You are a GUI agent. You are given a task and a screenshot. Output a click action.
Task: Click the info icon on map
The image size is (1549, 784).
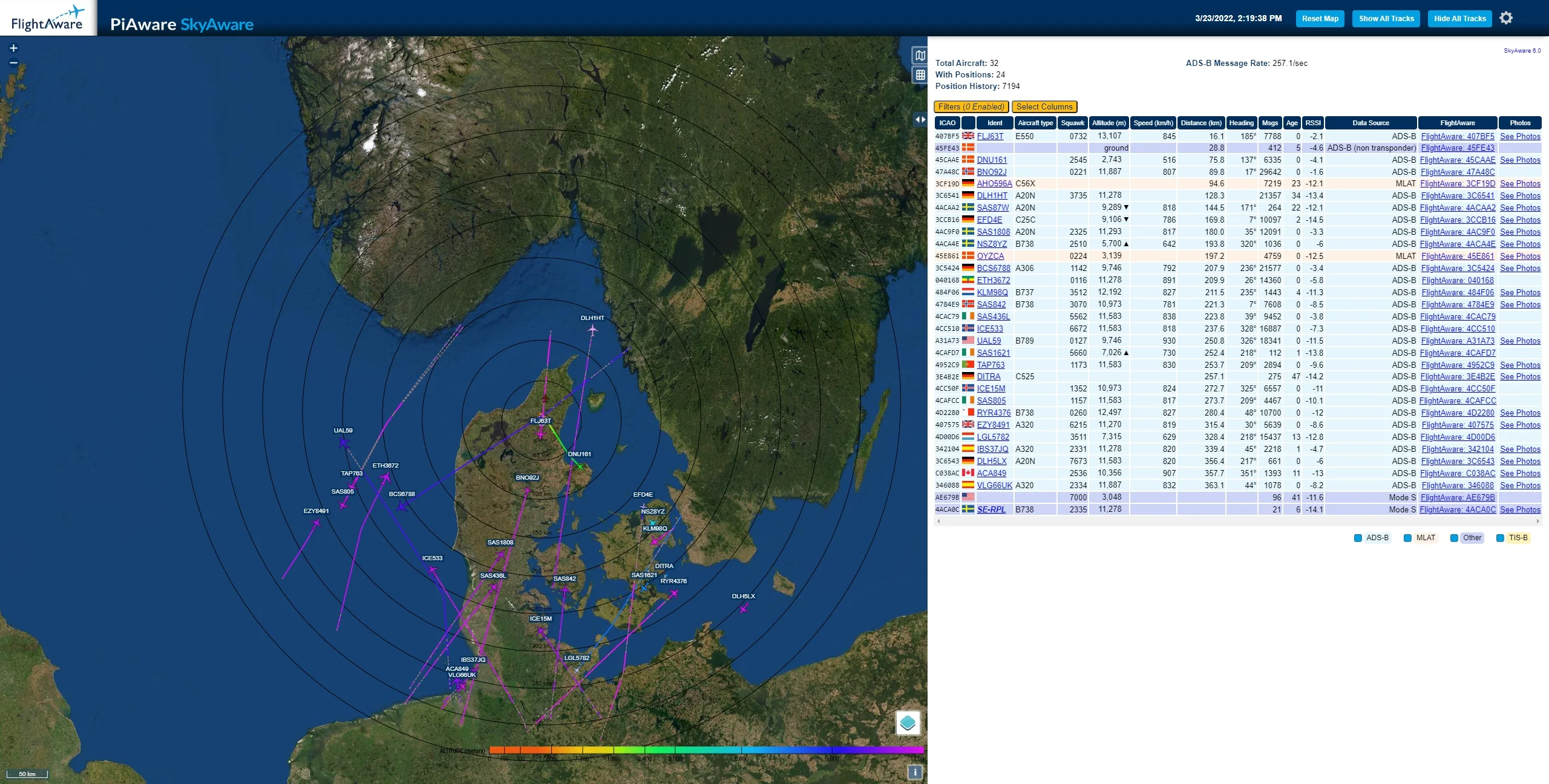click(x=915, y=772)
